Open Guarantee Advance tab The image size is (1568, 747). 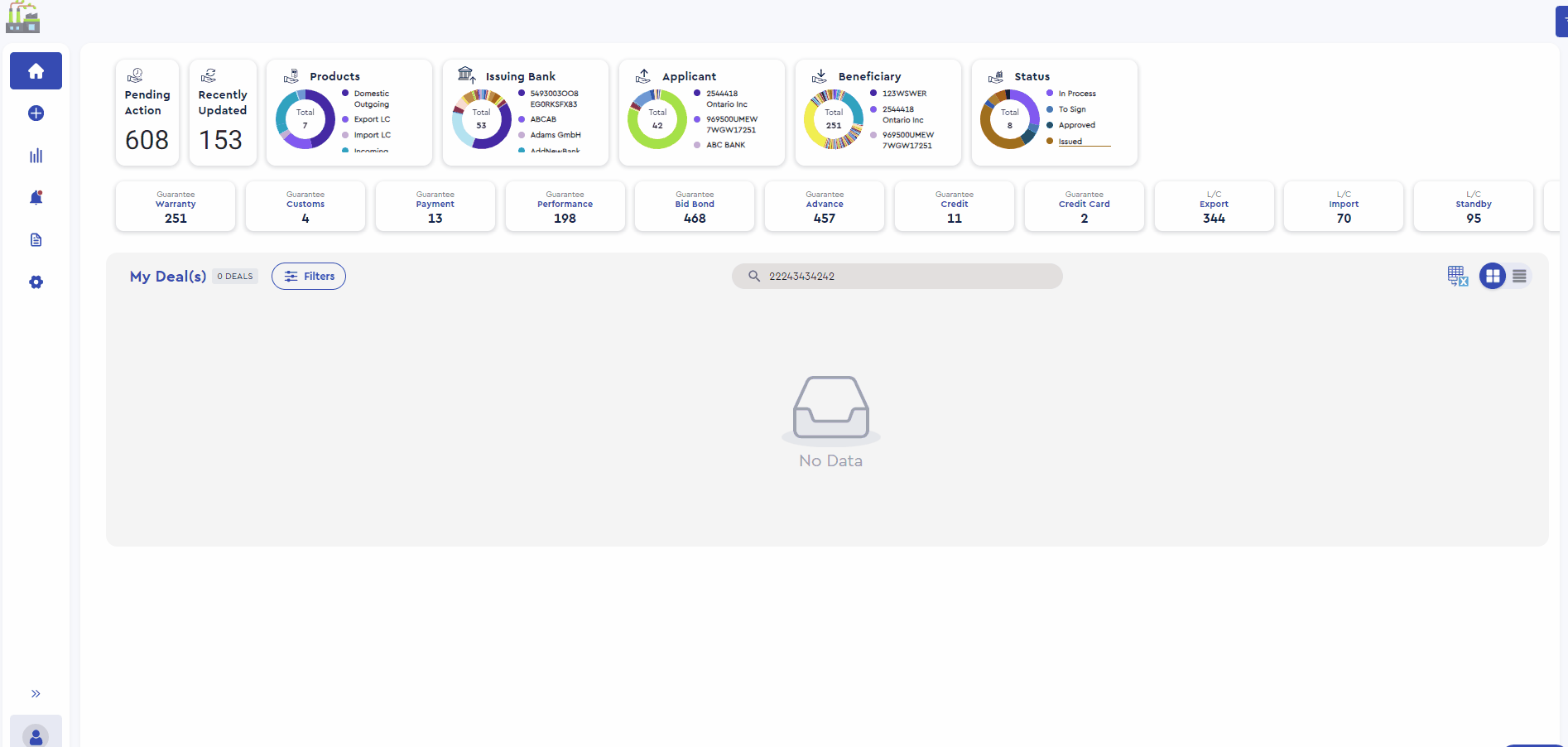click(825, 206)
